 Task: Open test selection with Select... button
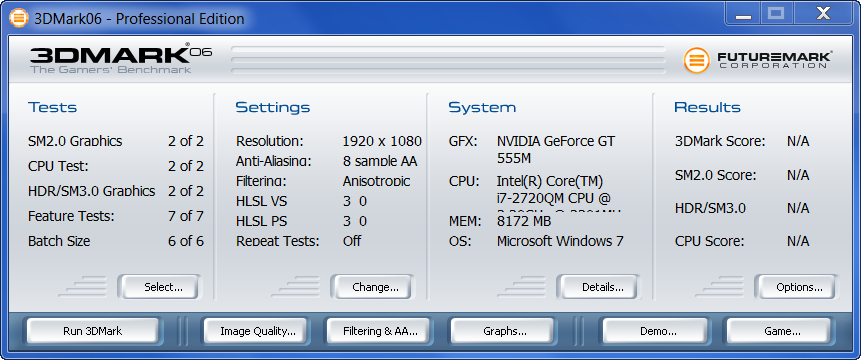pyautogui.click(x=160, y=287)
